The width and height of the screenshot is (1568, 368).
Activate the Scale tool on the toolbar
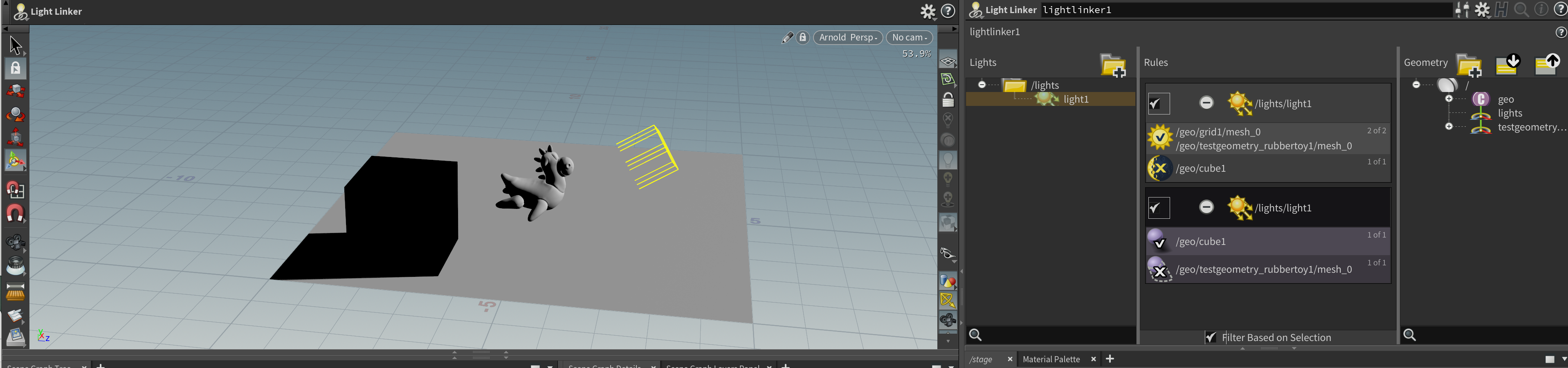(15, 137)
